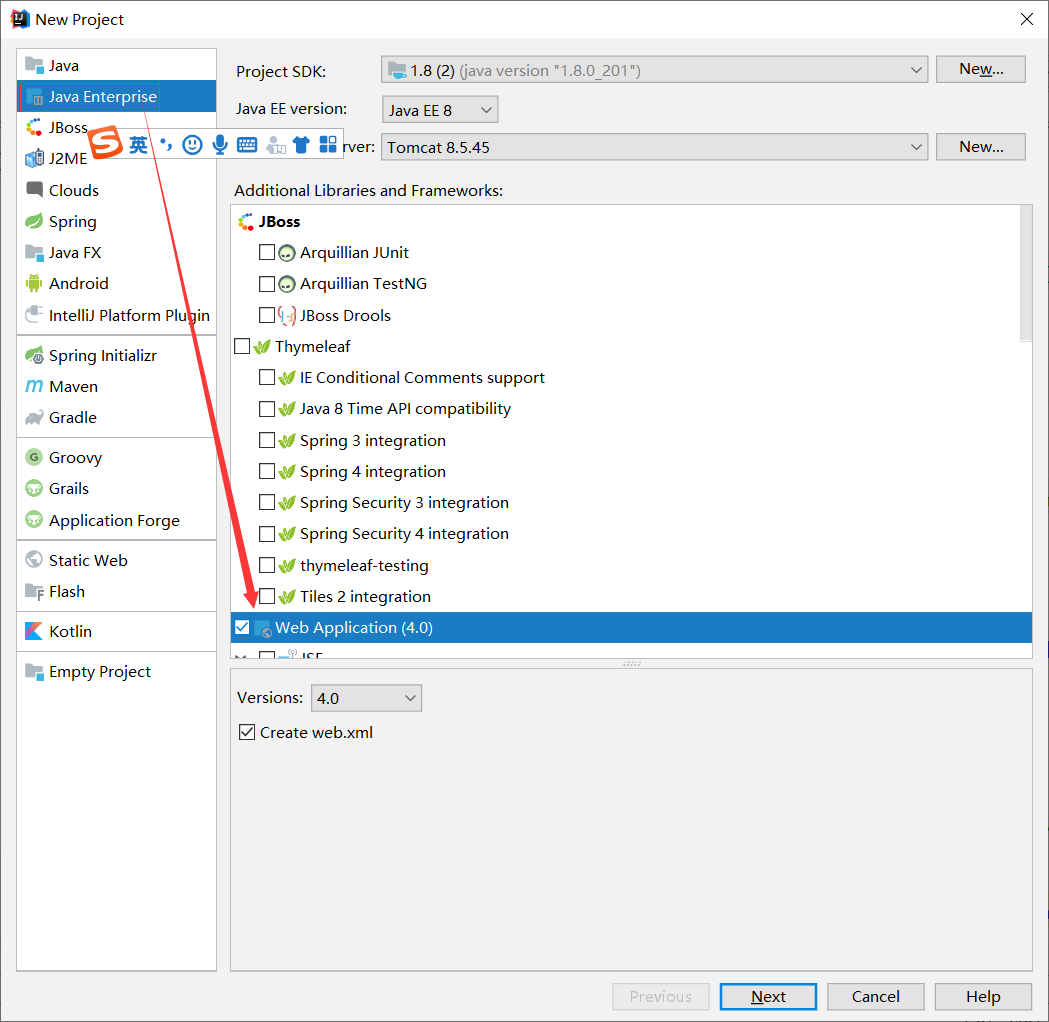Select the Maven 'm' icon
The width and height of the screenshot is (1049, 1022).
click(34, 387)
